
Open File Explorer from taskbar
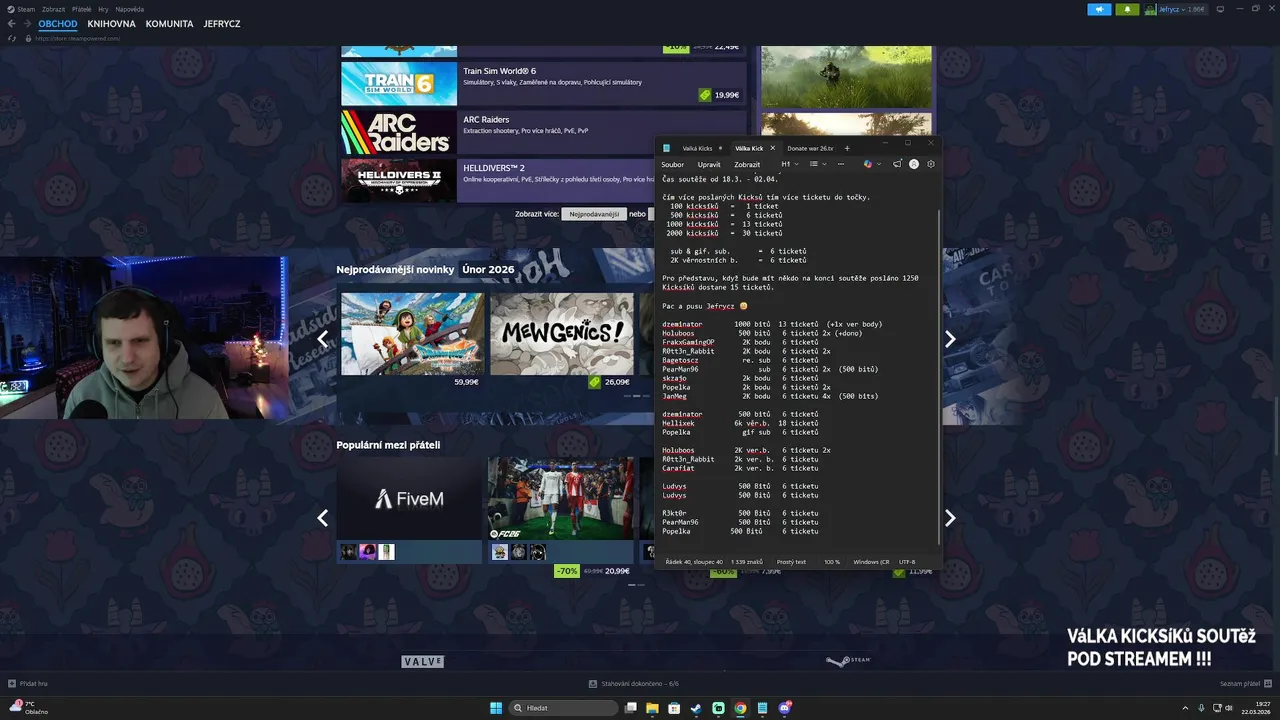click(x=652, y=708)
